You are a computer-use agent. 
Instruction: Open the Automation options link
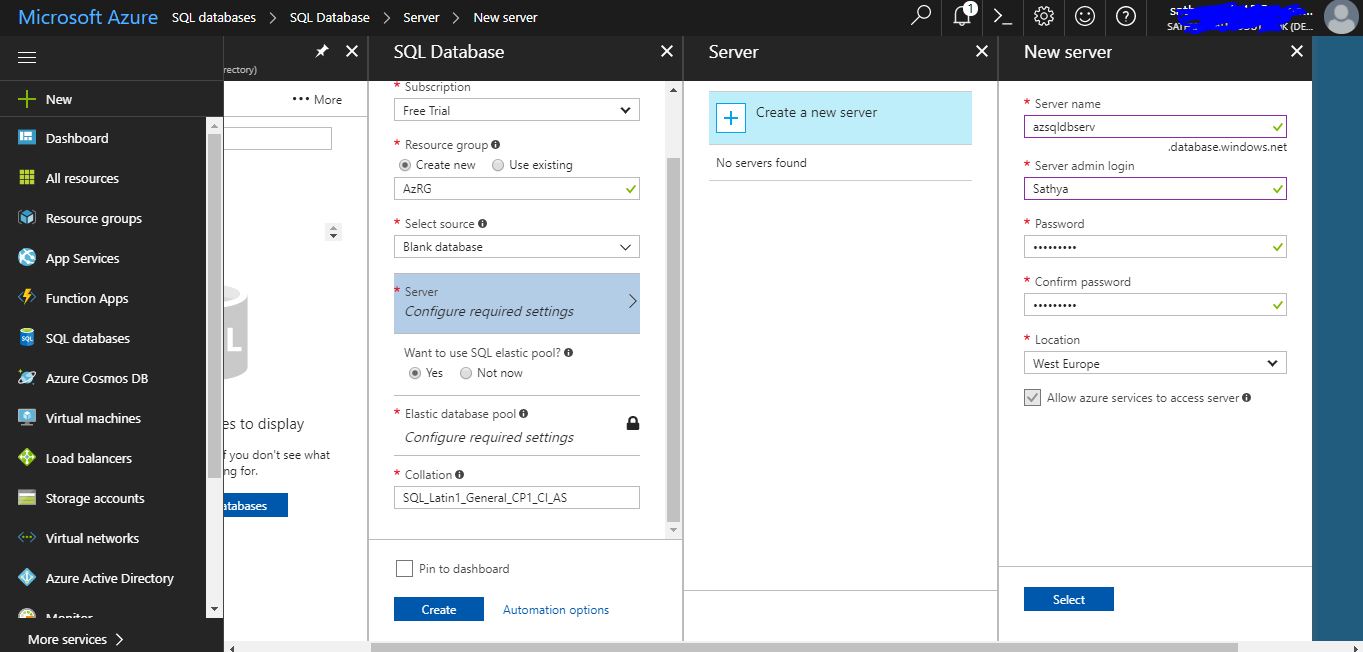[555, 608]
